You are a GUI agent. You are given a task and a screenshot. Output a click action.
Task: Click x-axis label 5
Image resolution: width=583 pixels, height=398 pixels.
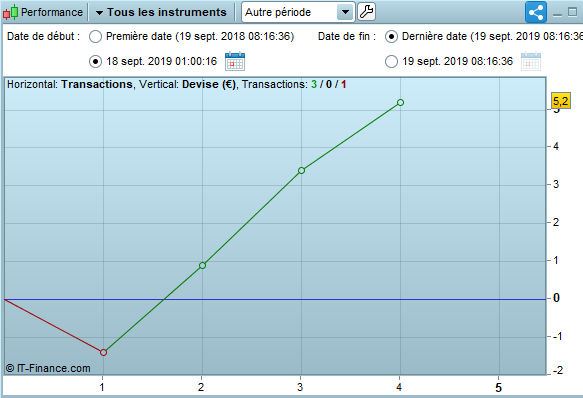point(498,388)
